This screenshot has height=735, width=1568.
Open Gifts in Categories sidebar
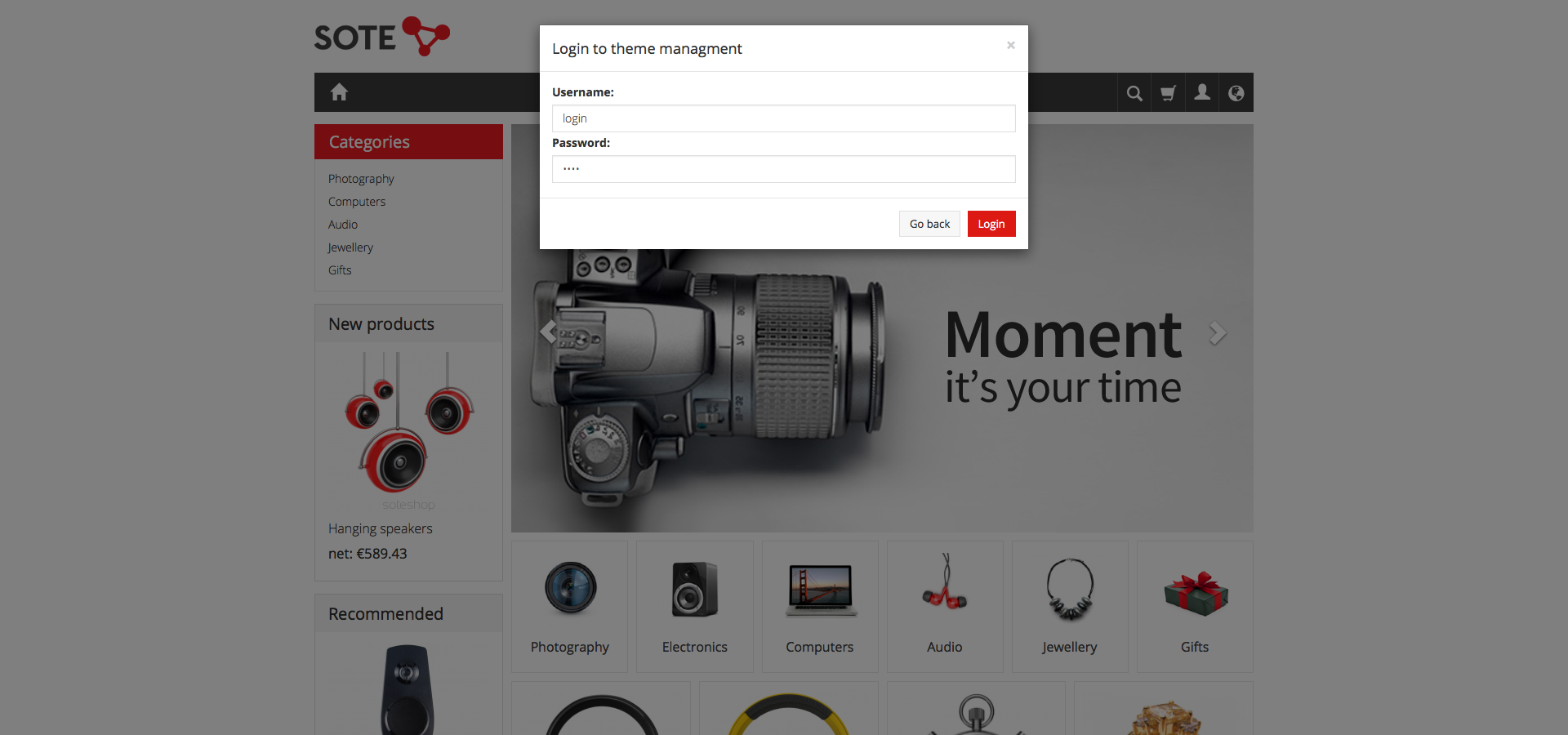click(340, 270)
